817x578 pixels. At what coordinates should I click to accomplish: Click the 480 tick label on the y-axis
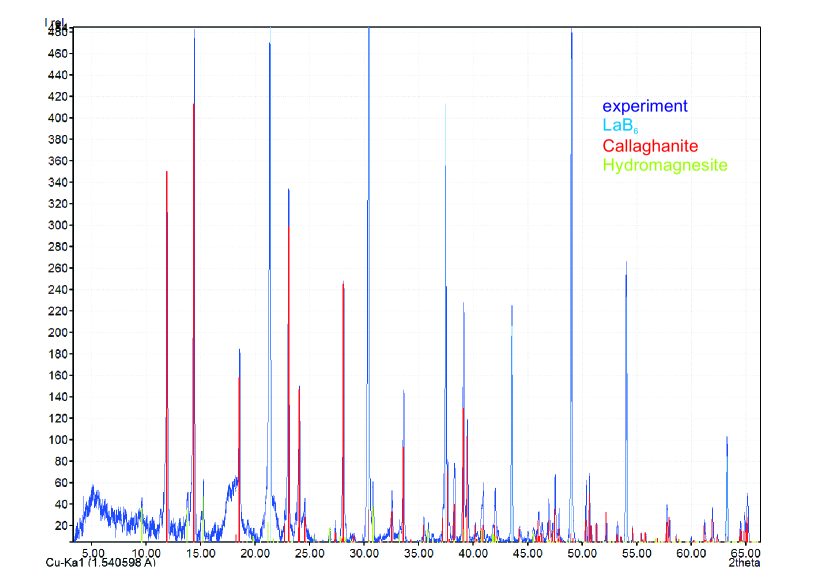58,32
